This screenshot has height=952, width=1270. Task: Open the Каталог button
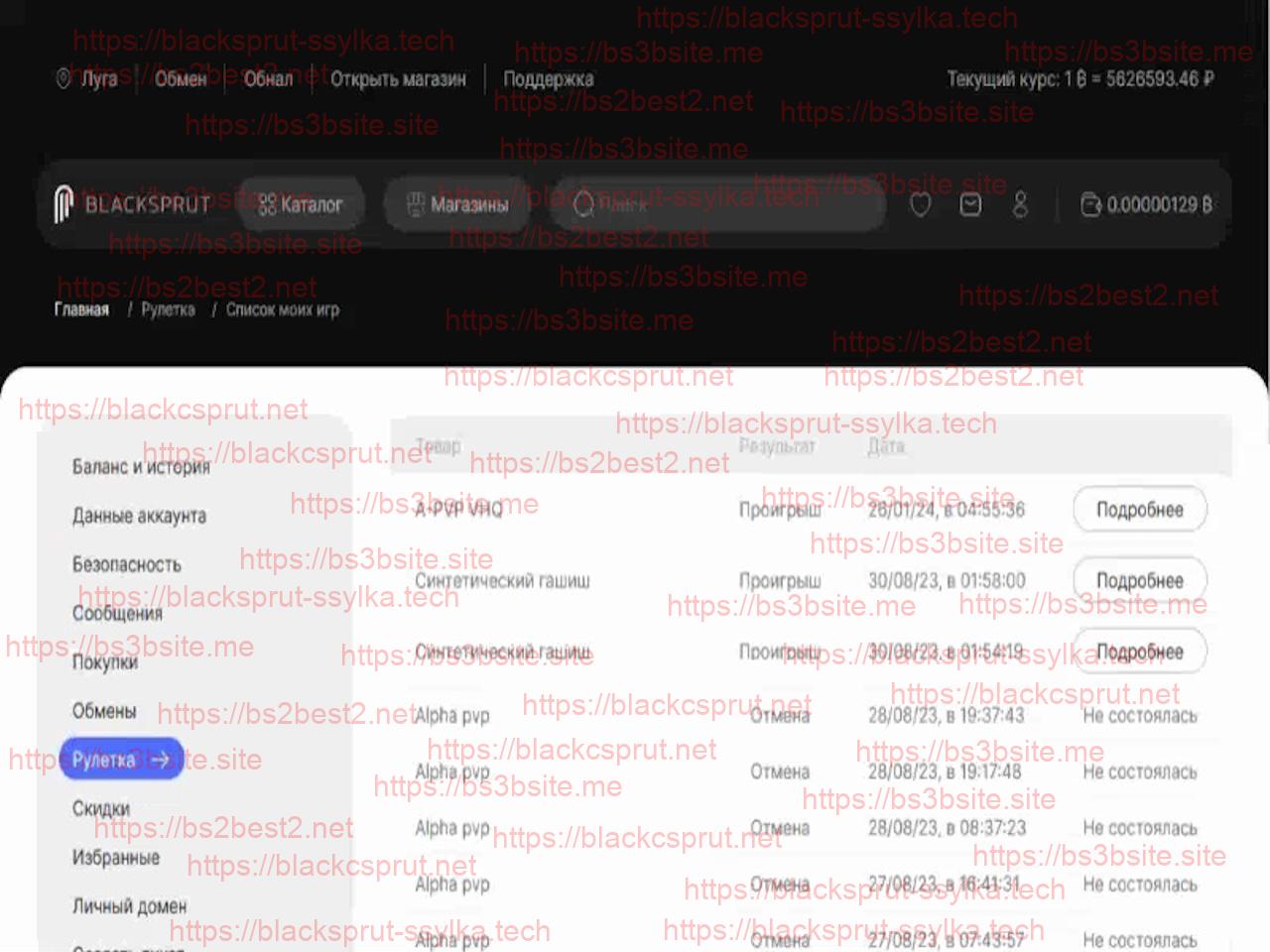click(301, 205)
